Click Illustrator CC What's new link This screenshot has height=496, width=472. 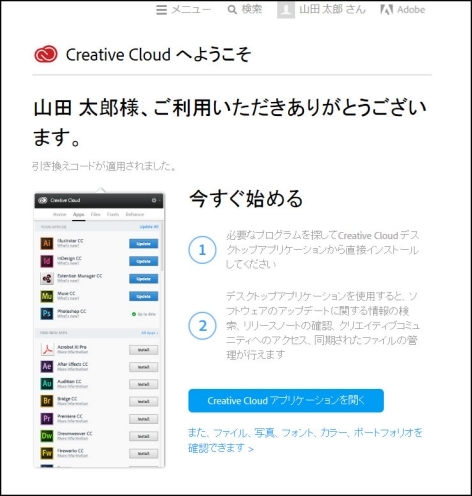[x=68, y=246]
